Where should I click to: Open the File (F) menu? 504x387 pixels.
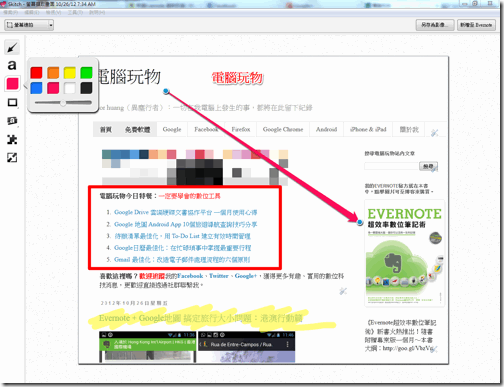click(10, 12)
